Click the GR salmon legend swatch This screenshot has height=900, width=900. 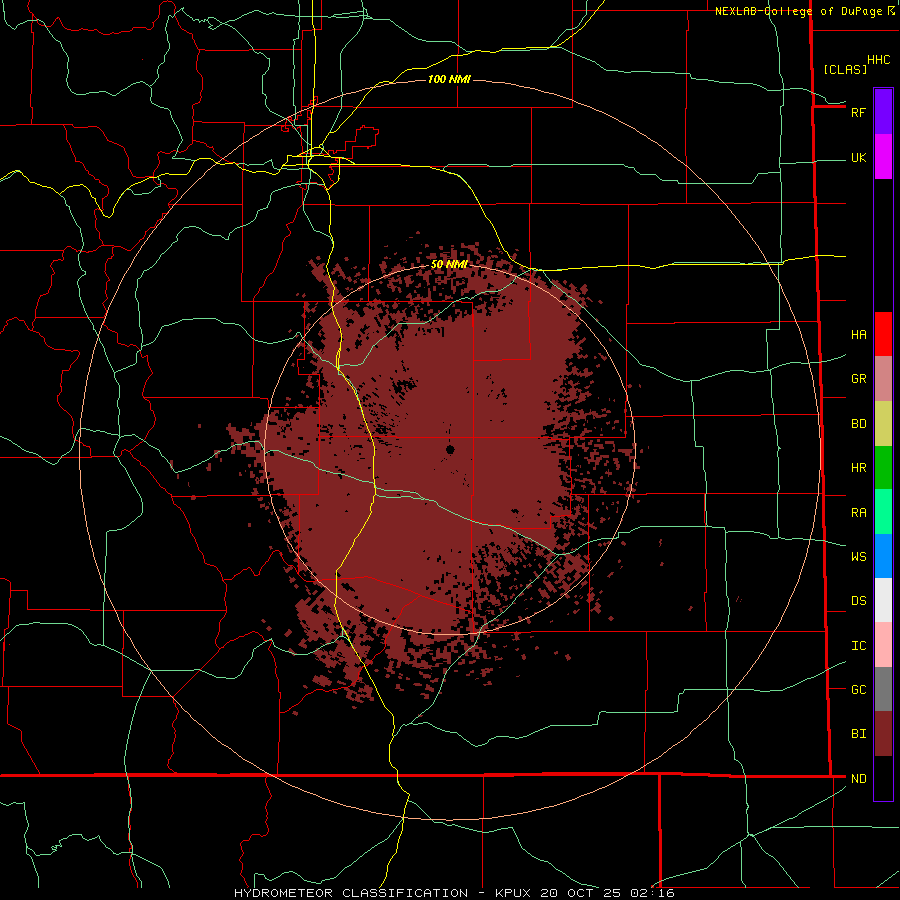(883, 379)
